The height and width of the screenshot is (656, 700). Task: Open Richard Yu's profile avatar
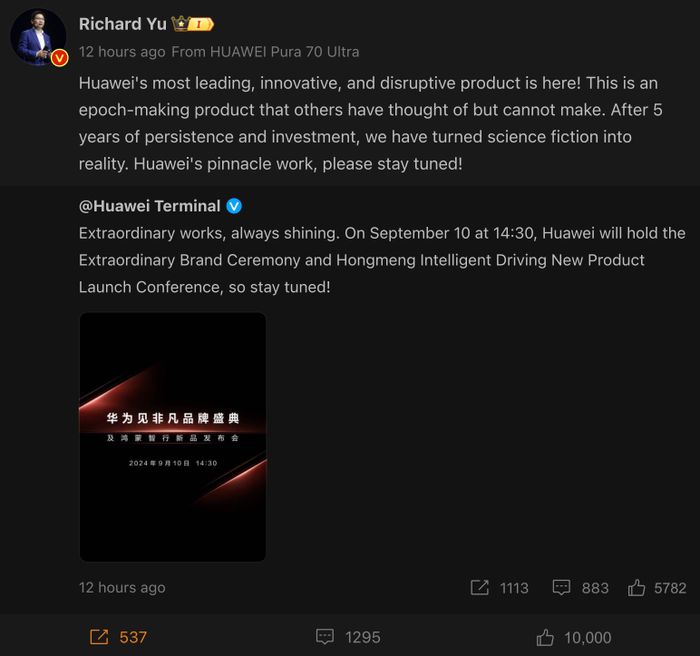click(x=38, y=37)
